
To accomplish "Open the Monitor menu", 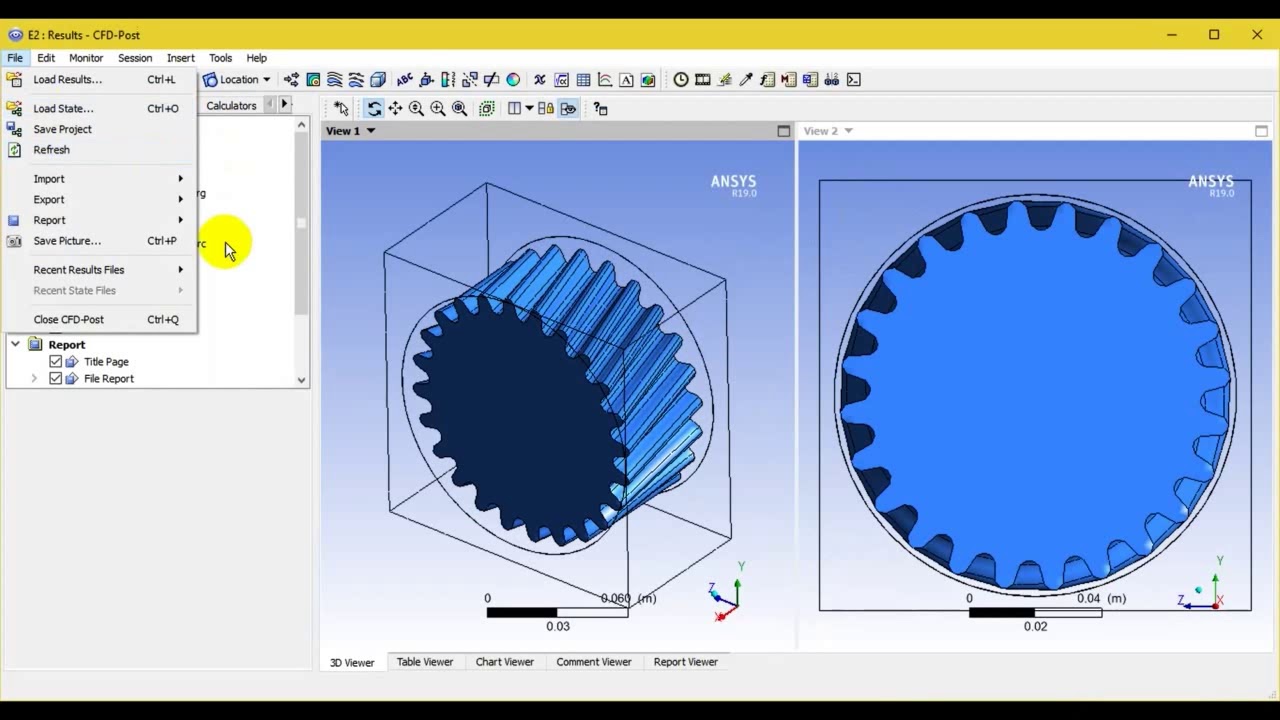I will point(86,58).
